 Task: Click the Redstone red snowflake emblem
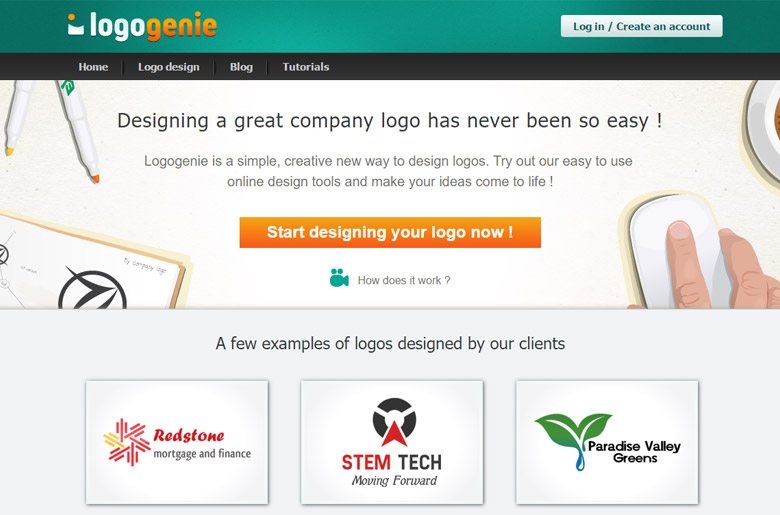pyautogui.click(x=127, y=442)
